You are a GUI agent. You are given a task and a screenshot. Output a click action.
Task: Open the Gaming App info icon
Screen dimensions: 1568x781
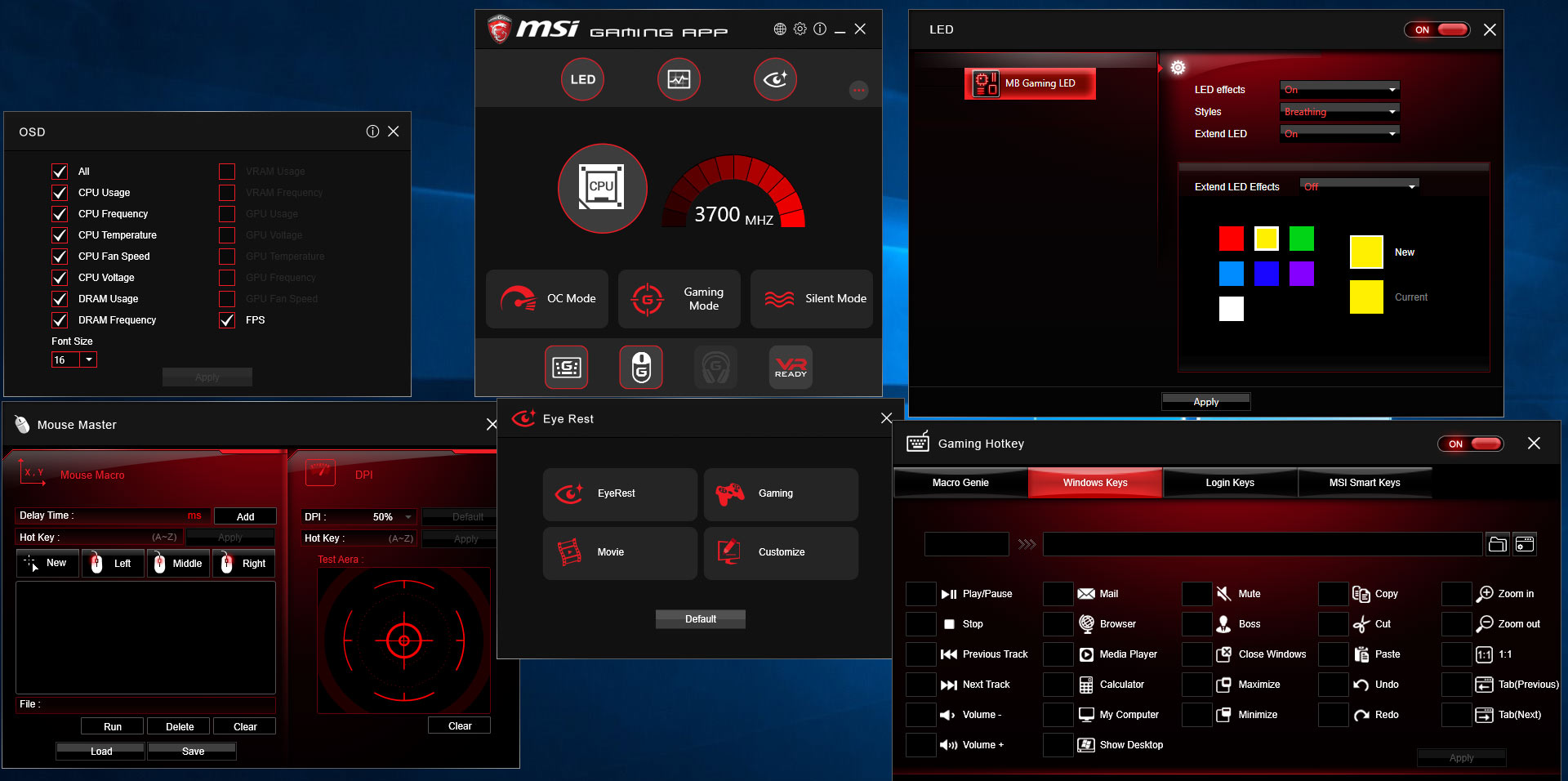click(820, 29)
